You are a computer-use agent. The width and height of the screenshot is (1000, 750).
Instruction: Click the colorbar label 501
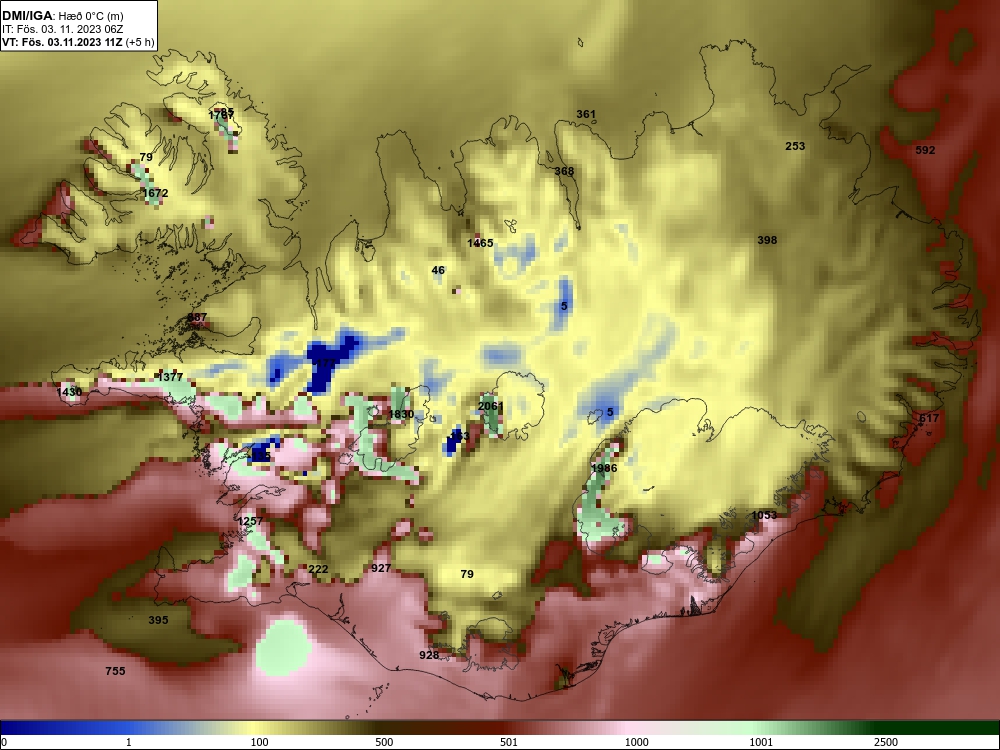[509, 742]
